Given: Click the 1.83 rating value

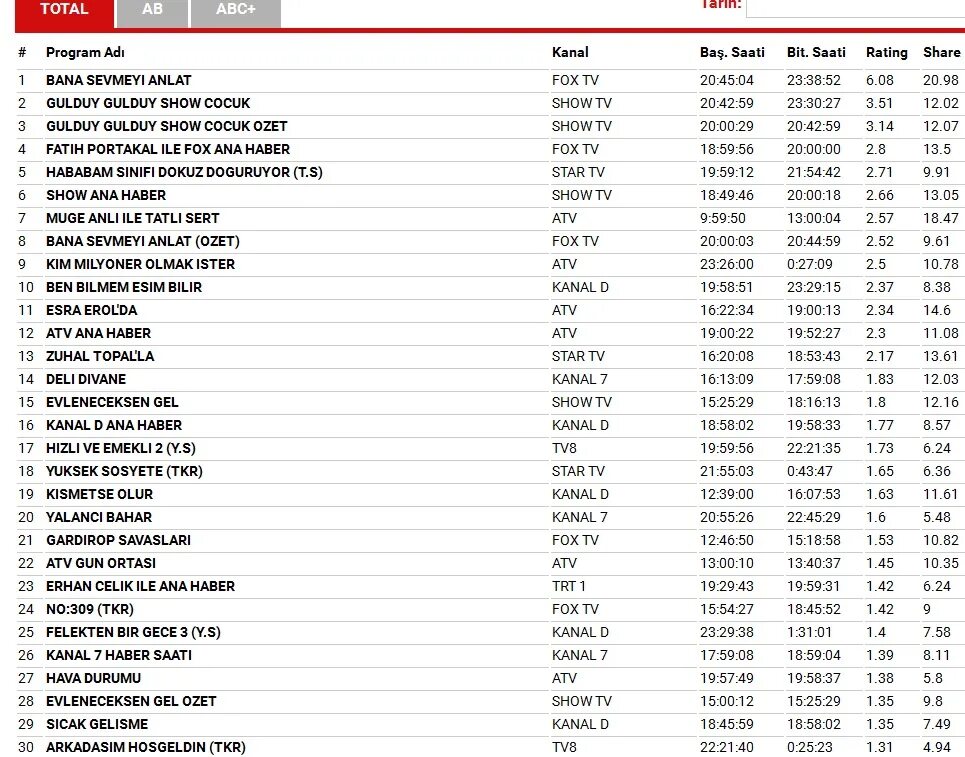Looking at the screenshot, I should click(x=879, y=379).
